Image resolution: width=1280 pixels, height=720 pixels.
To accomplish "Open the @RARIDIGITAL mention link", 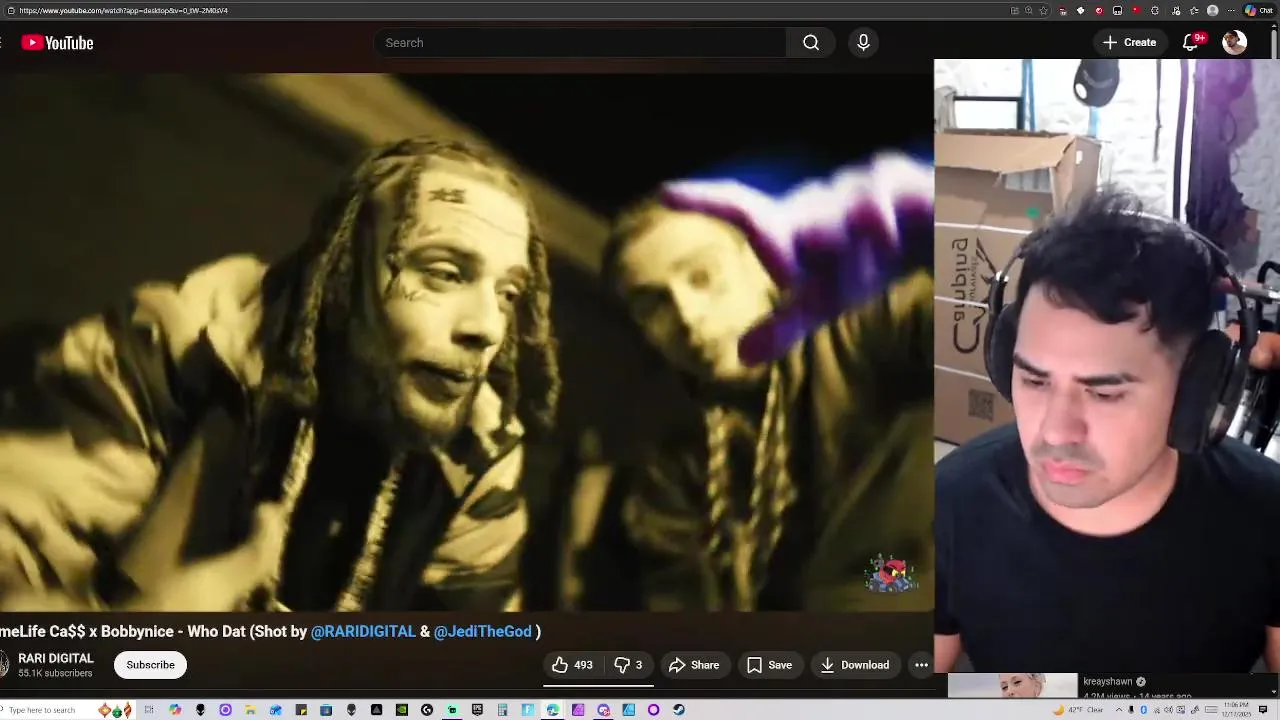I will point(363,631).
